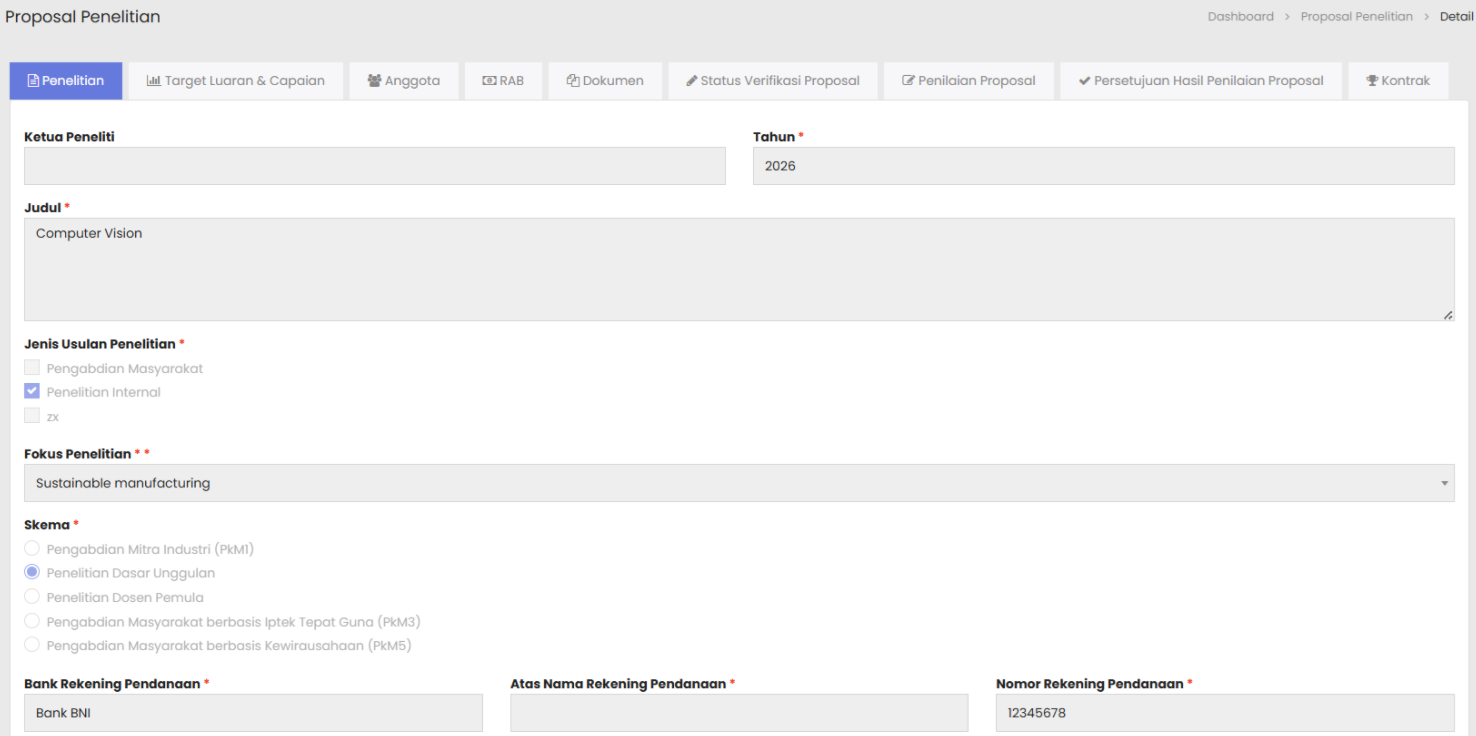Click the Nomor Rekening Pendanaan field

coord(1224,713)
